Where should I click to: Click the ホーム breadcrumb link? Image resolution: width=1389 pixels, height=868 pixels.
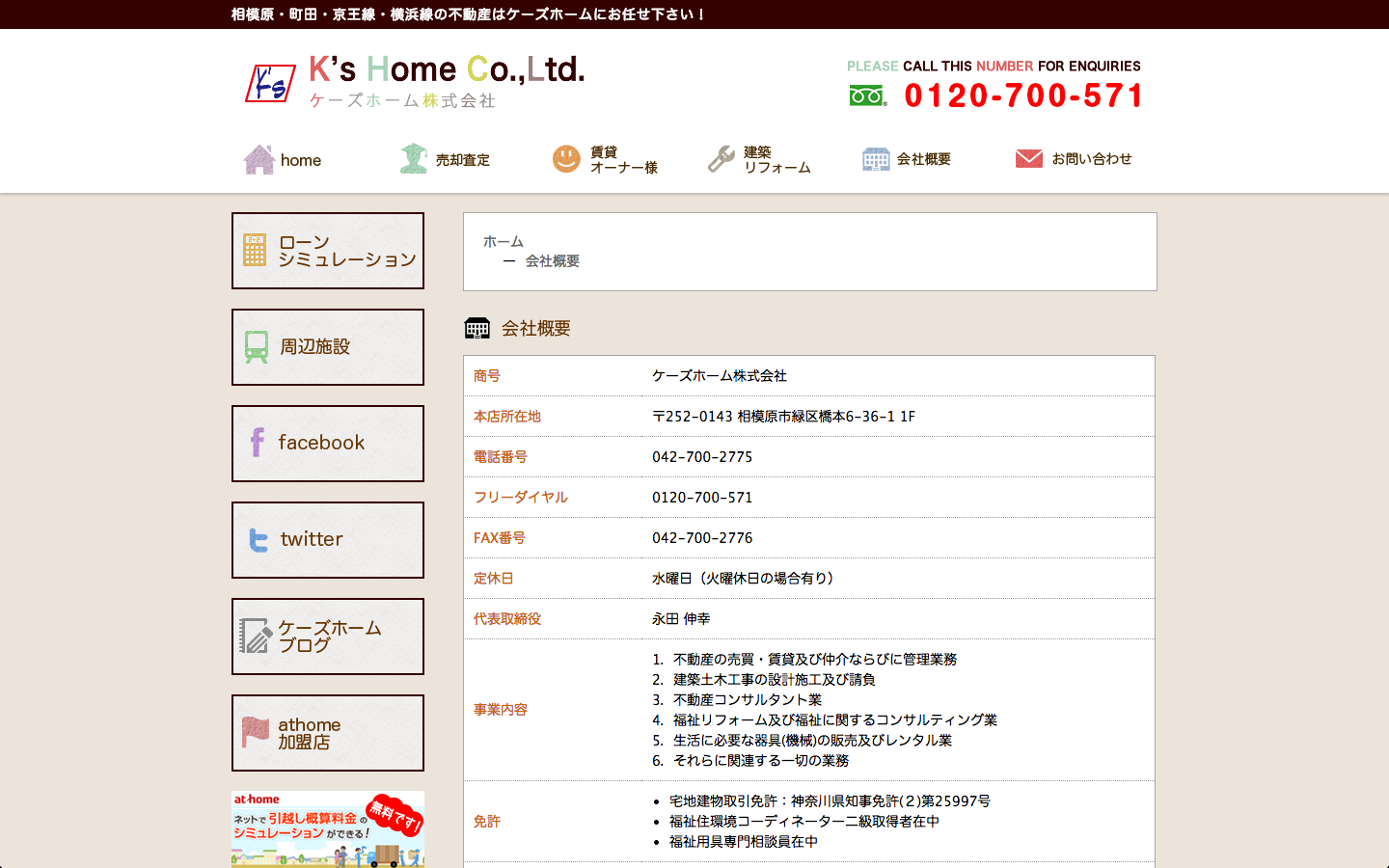(x=504, y=241)
